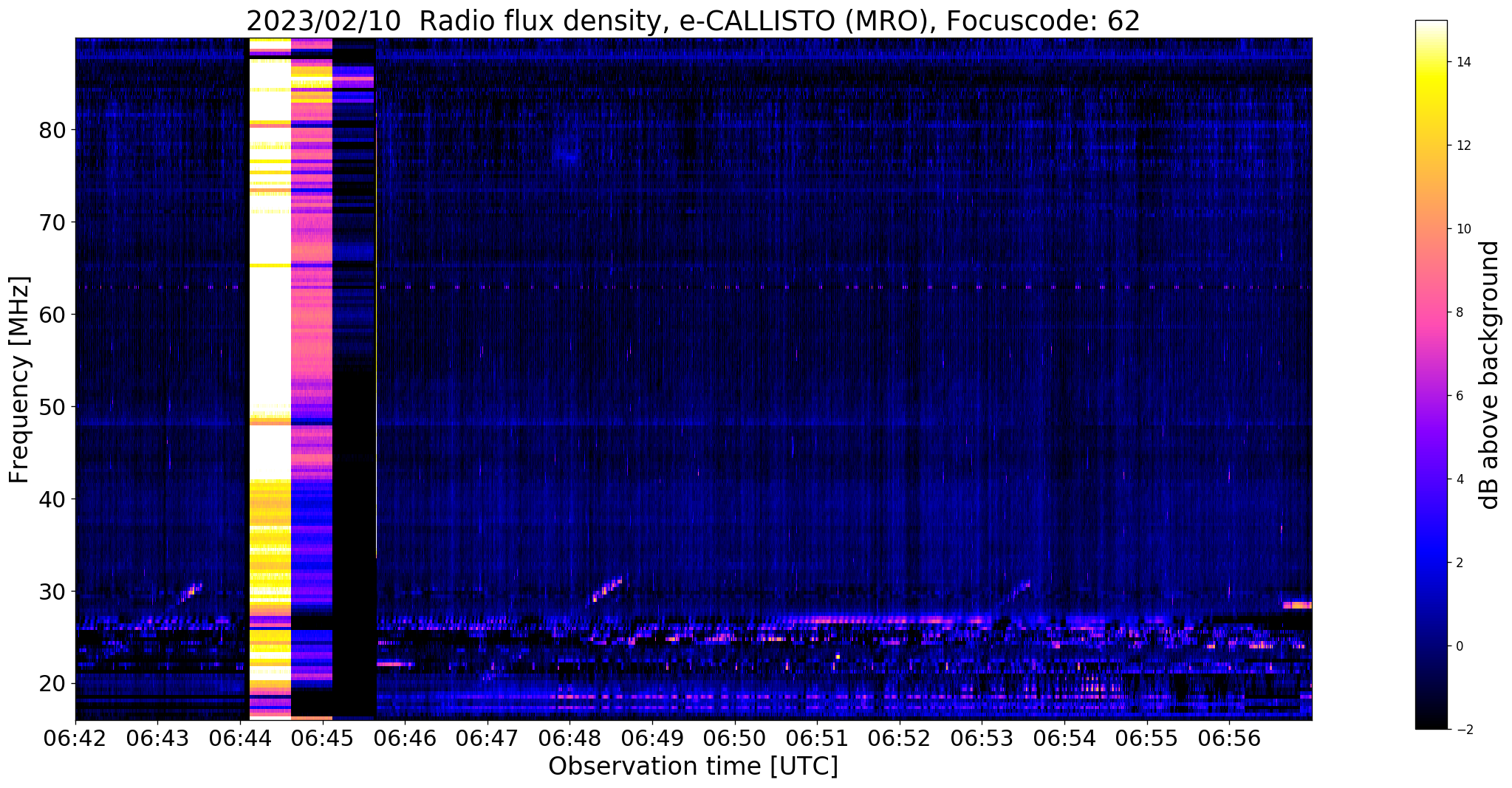Screen dimensions: 1512x788
Task: Click the pink burst band around 06:45
Action: pyautogui.click(x=312, y=378)
